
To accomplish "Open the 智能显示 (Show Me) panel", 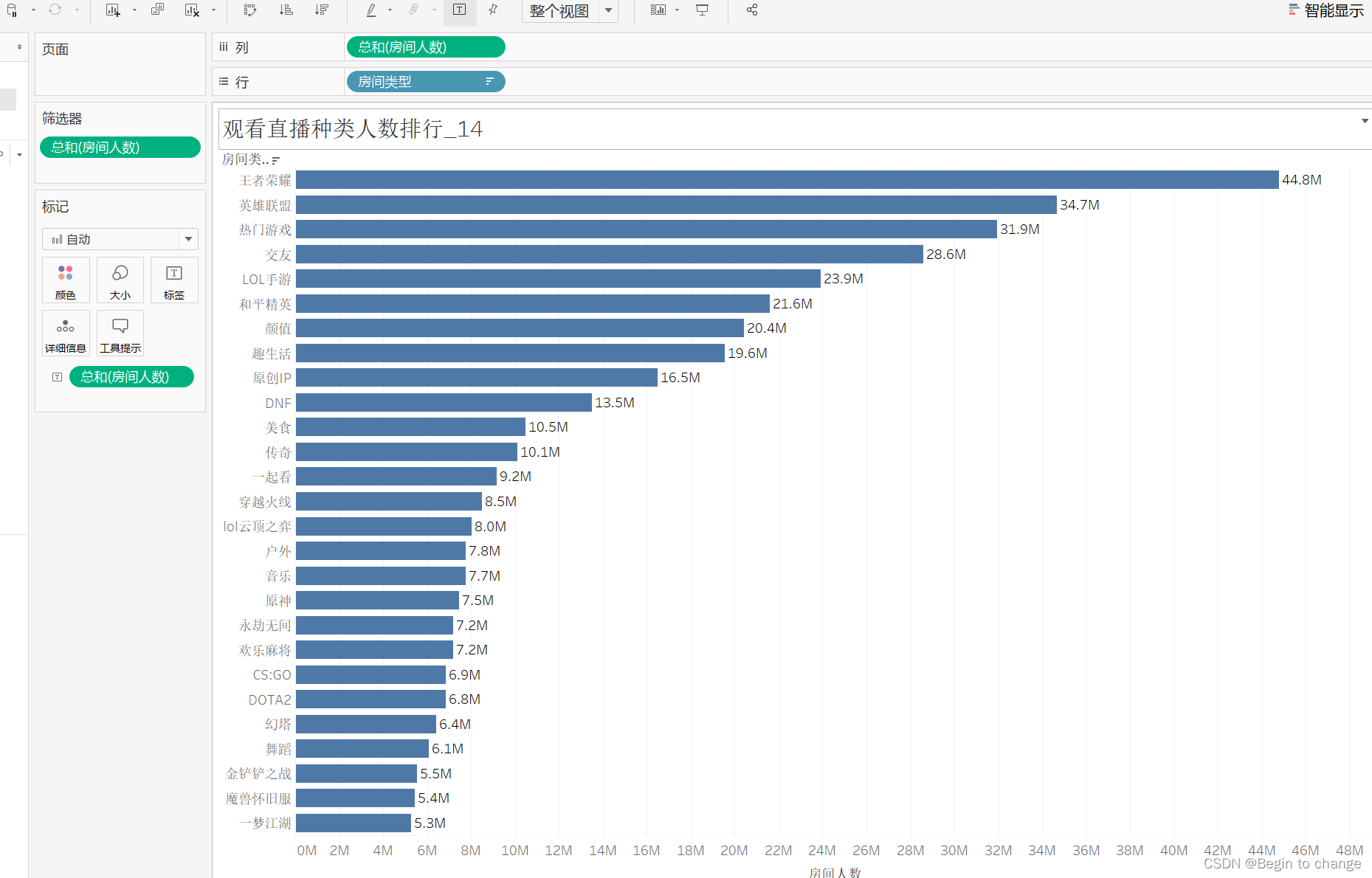I will 1326,10.
